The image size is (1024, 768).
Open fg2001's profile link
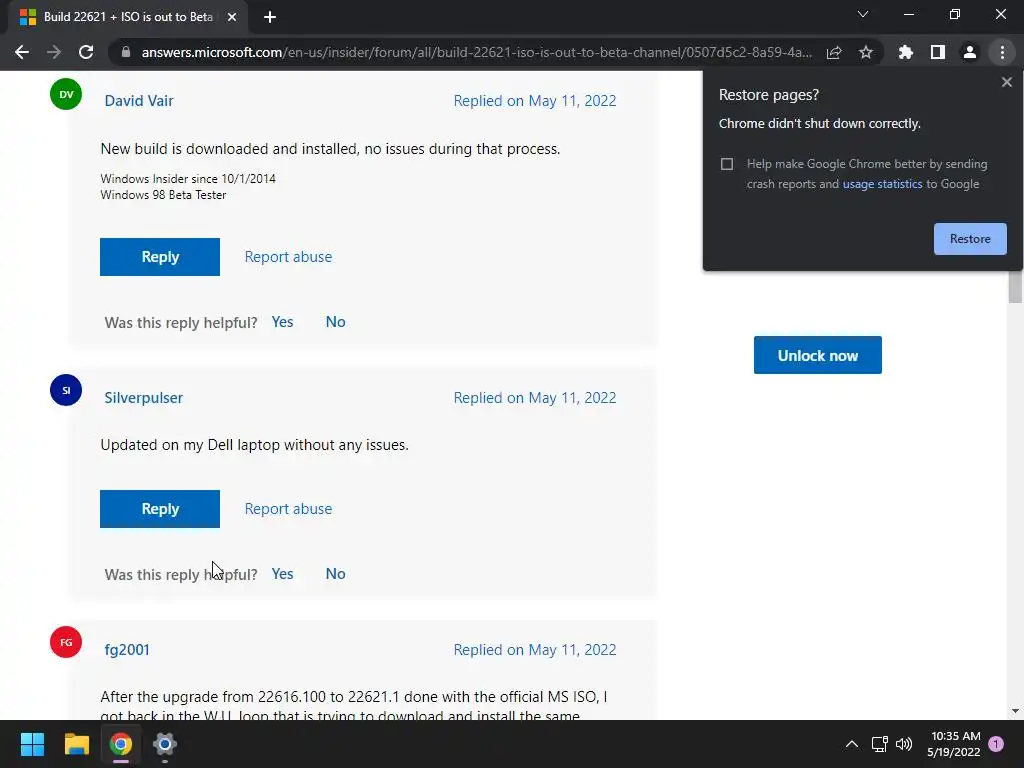tap(127, 650)
